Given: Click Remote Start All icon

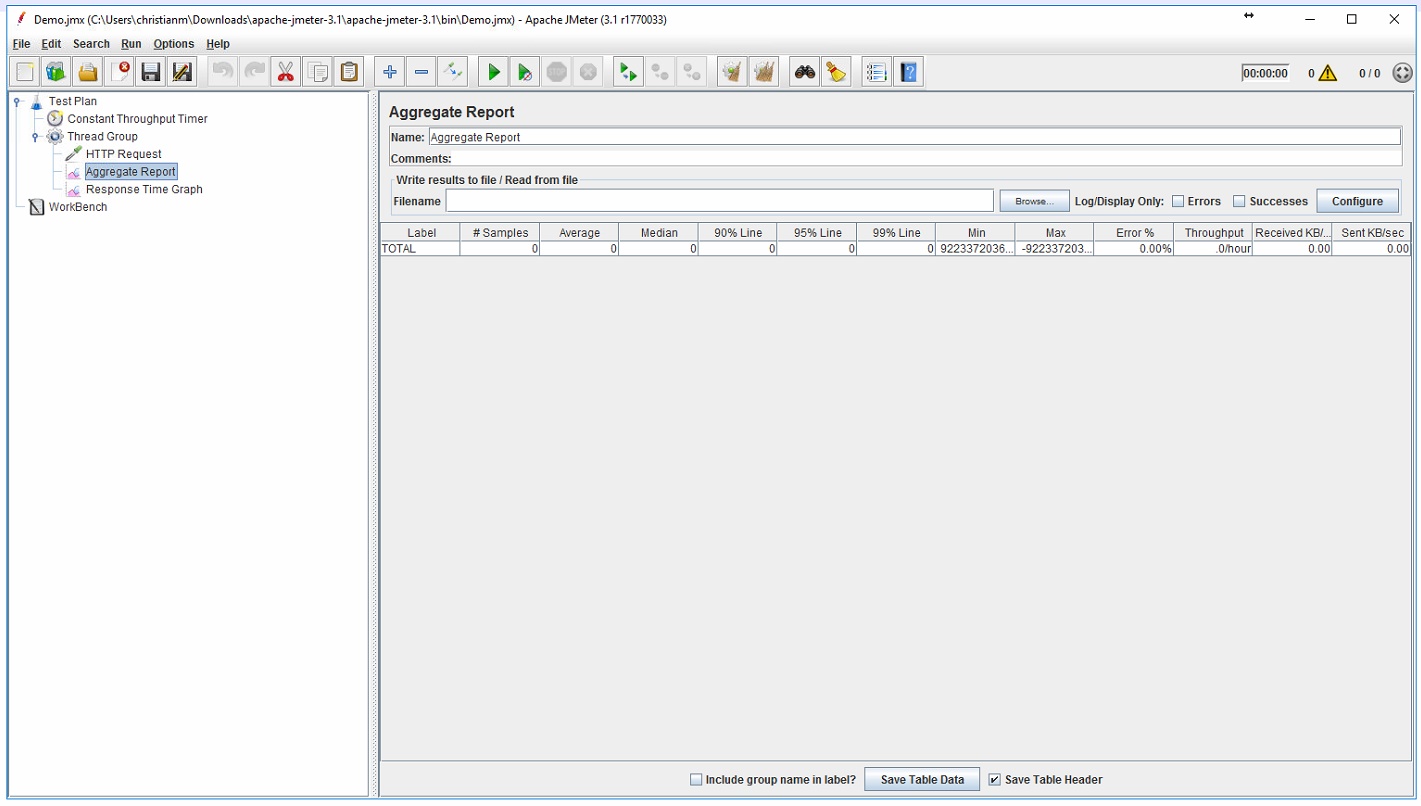Looking at the screenshot, I should 628,72.
